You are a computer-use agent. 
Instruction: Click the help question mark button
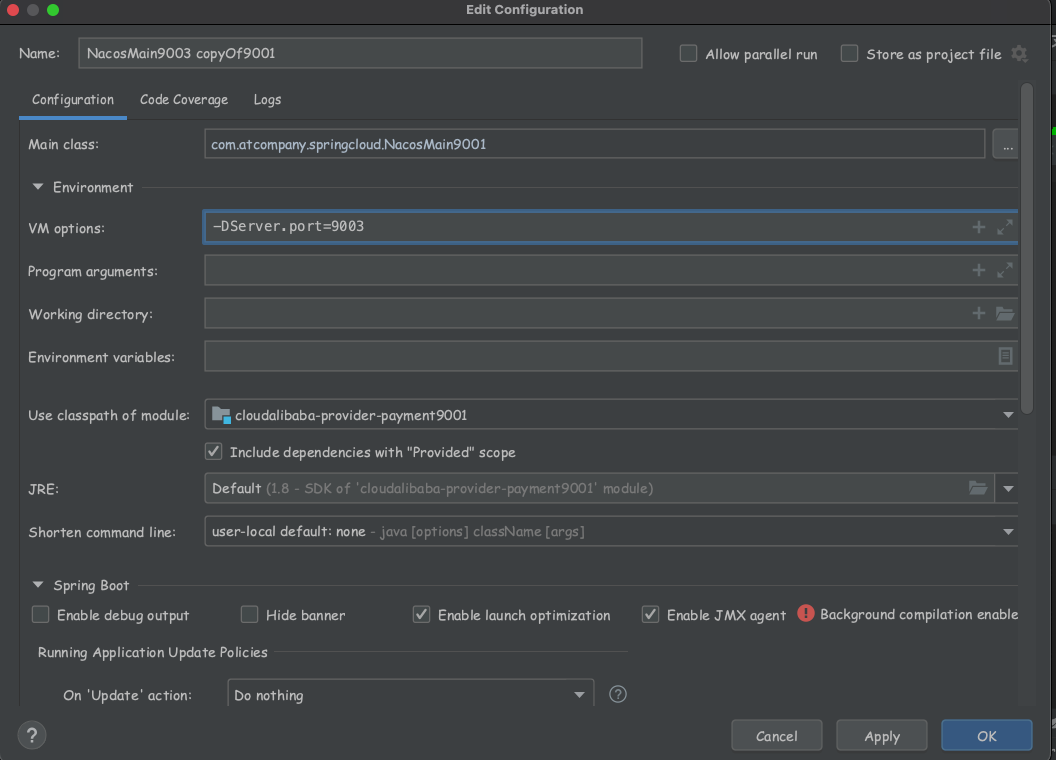coord(32,735)
